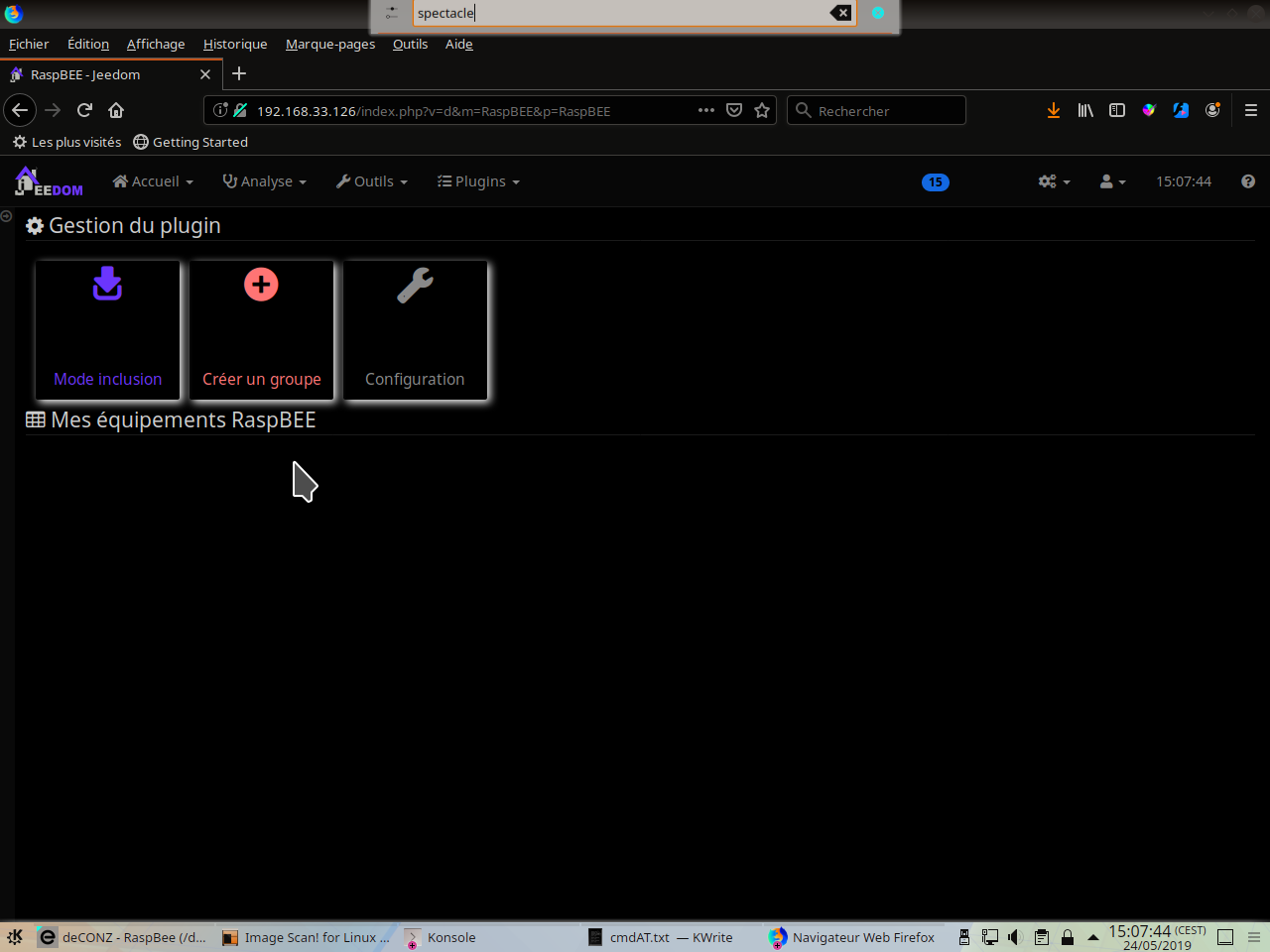The image size is (1270, 952).
Task: Open the Getting Started bookmark
Action: click(190, 142)
